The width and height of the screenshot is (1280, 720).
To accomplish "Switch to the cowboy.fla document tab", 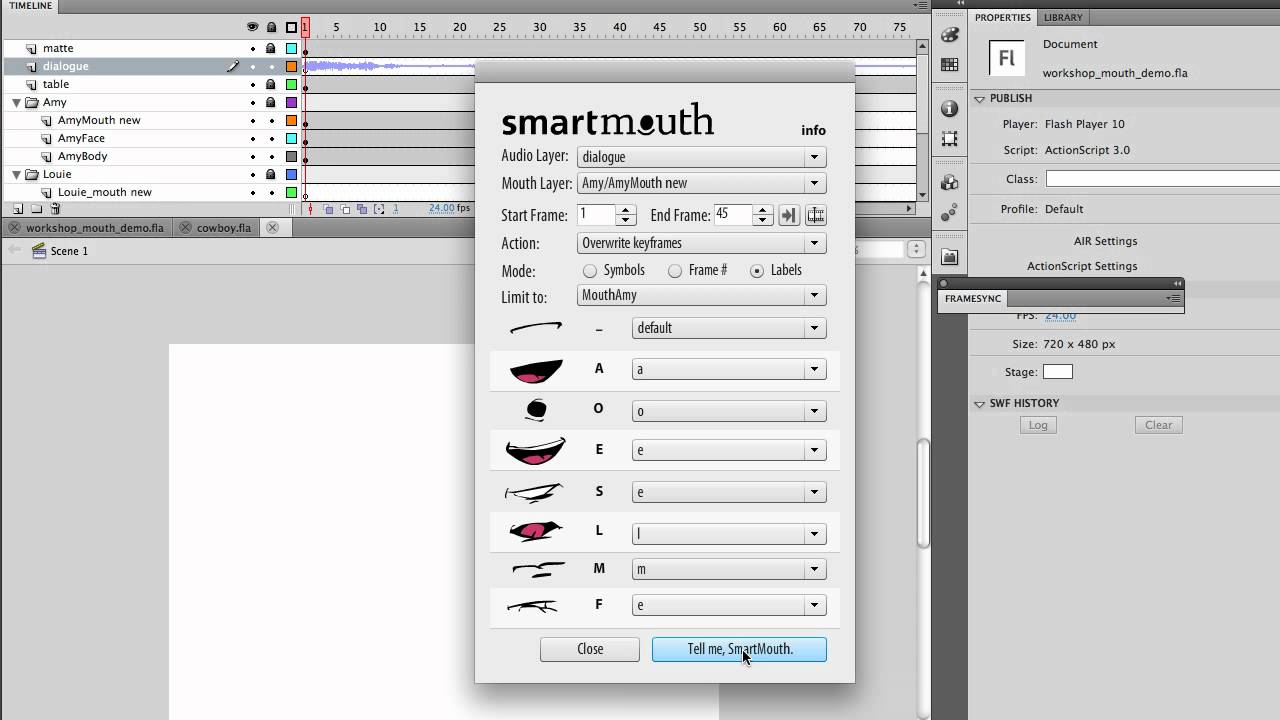I will click(x=223, y=227).
